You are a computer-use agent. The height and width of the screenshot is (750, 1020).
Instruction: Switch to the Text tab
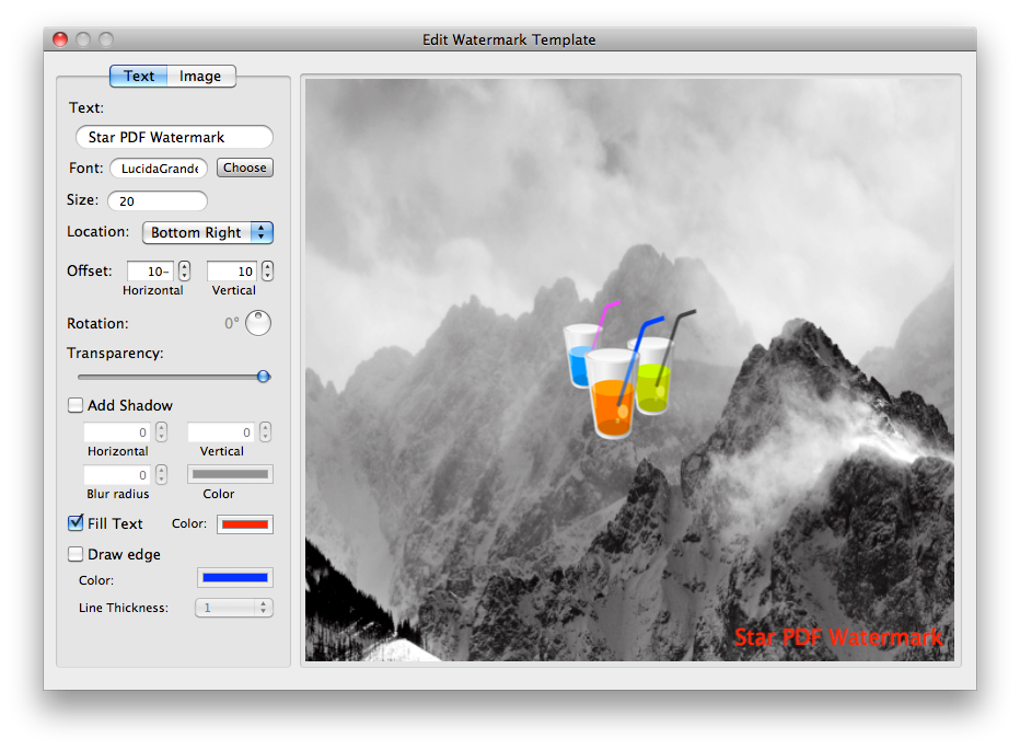pyautogui.click(x=139, y=75)
